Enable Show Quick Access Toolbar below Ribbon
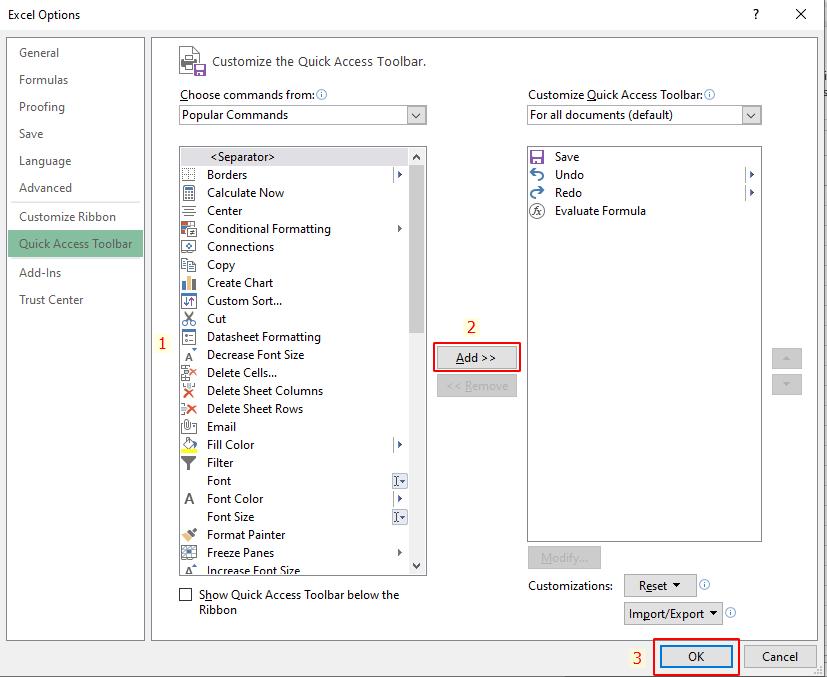This screenshot has height=677, width=827. click(185, 594)
